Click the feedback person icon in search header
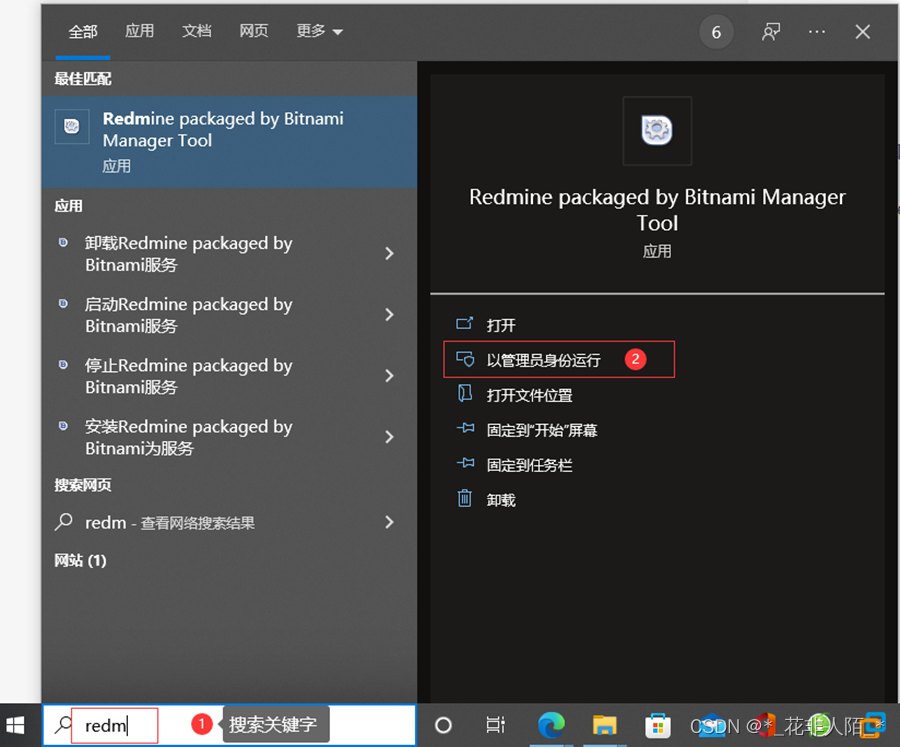 click(770, 31)
